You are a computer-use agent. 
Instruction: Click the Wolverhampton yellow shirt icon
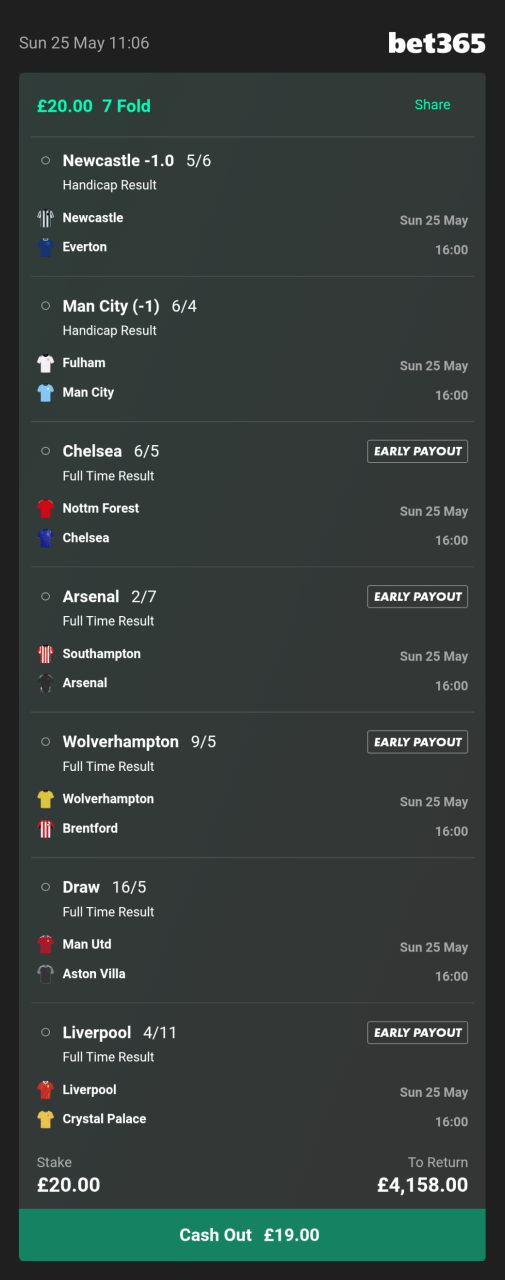tap(45, 800)
